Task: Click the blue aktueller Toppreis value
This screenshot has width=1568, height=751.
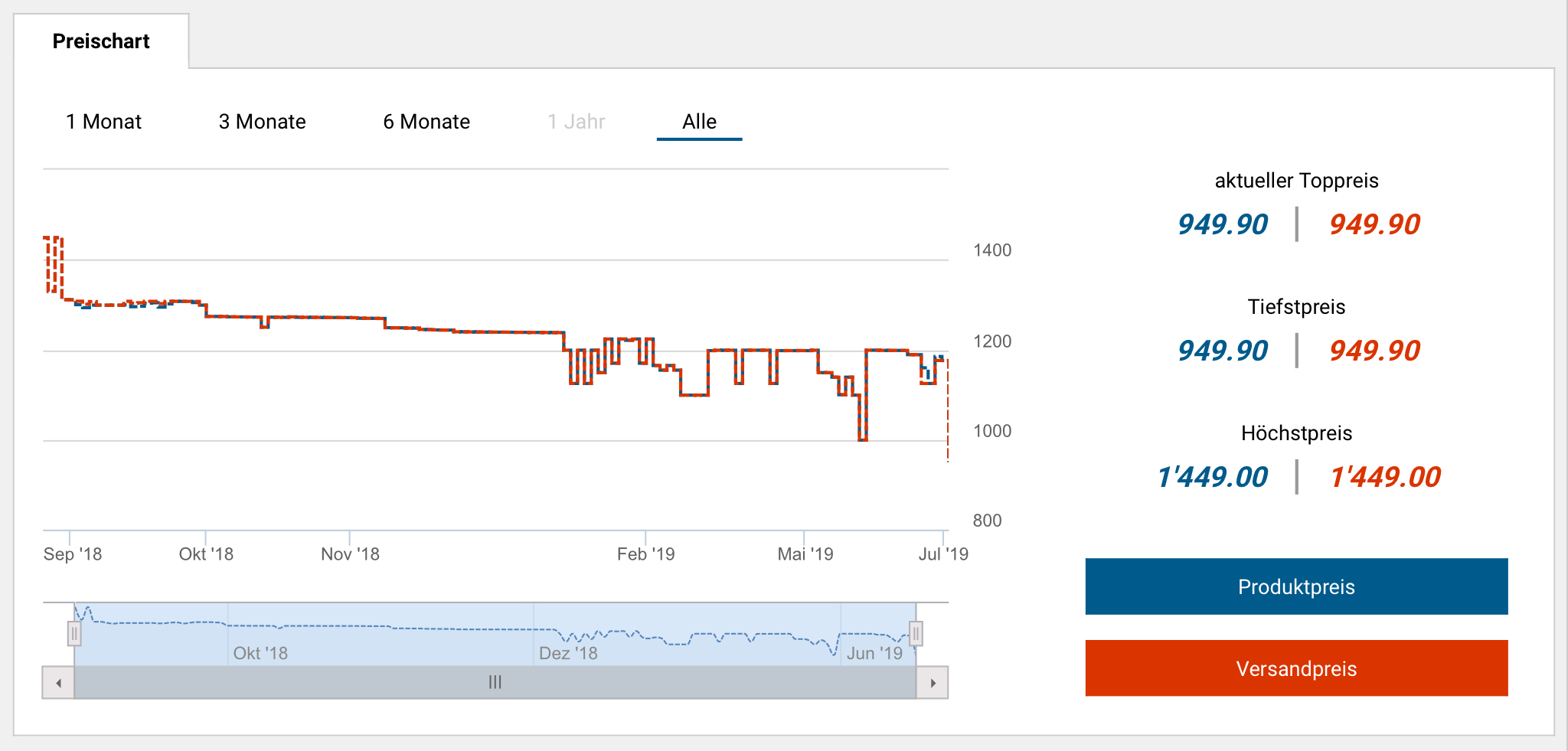Action: click(x=1223, y=224)
